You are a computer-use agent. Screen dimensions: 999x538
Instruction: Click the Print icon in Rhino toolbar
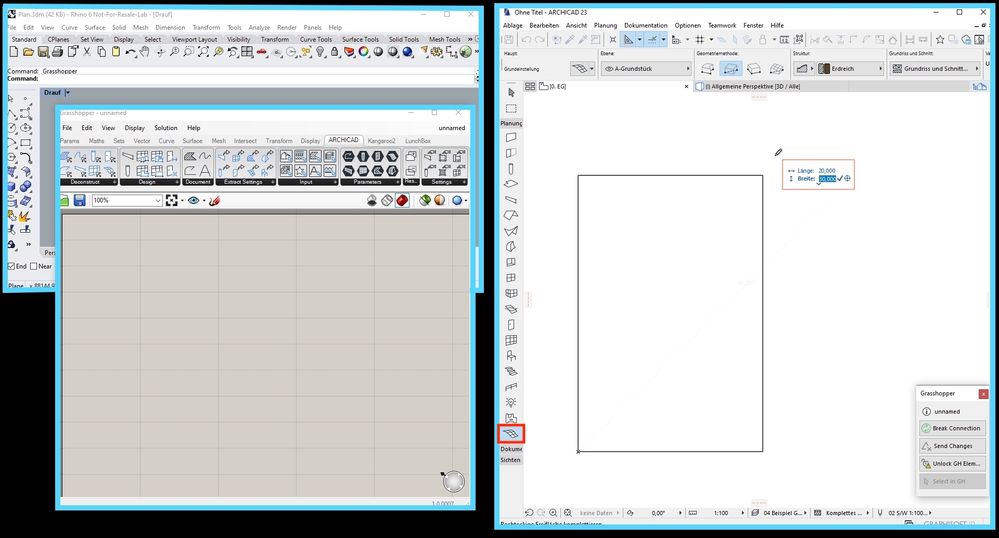tap(57, 52)
